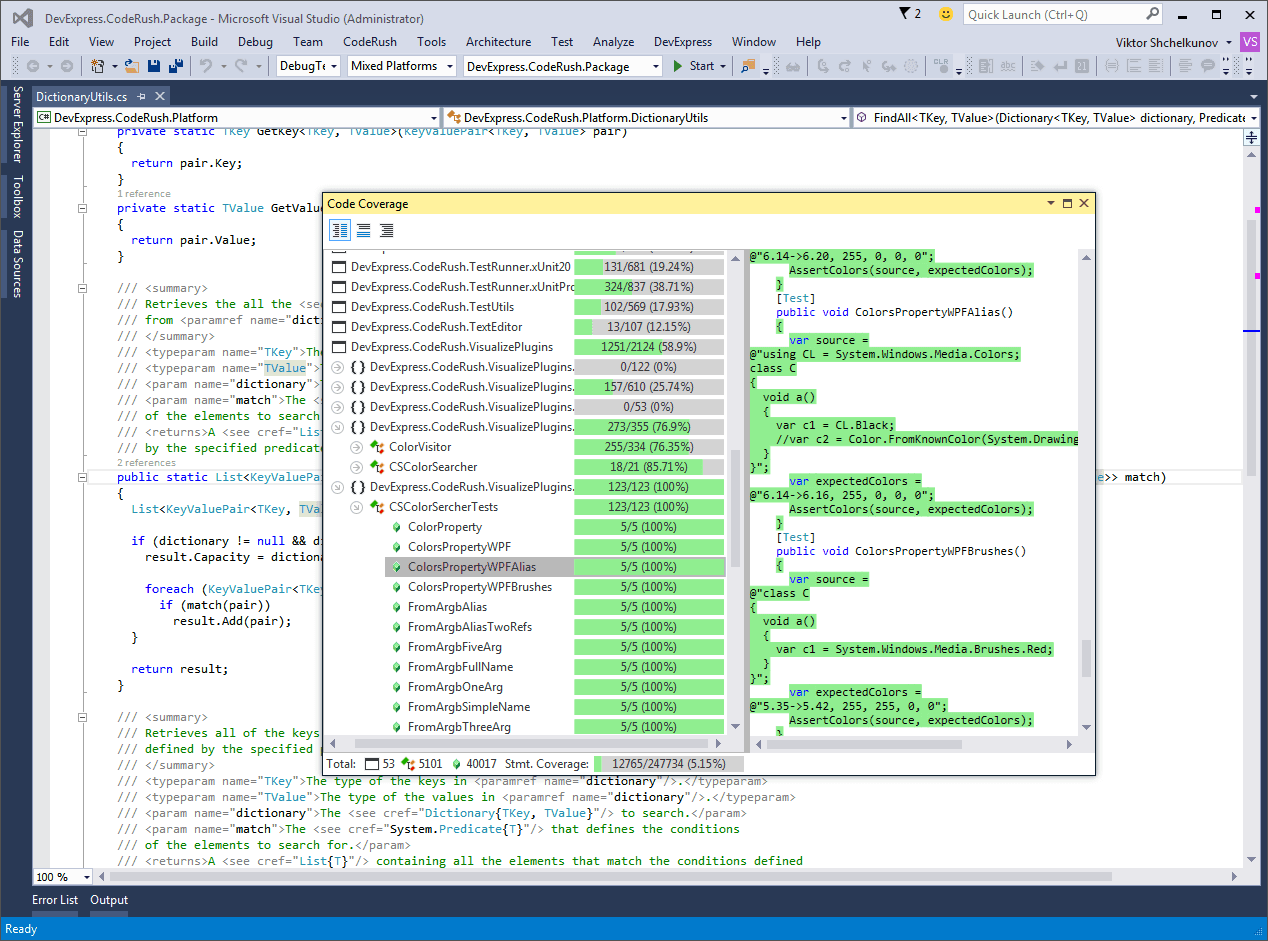Pin the DictionaryUtils.cs tab
This screenshot has height=941, width=1268.
click(x=142, y=97)
